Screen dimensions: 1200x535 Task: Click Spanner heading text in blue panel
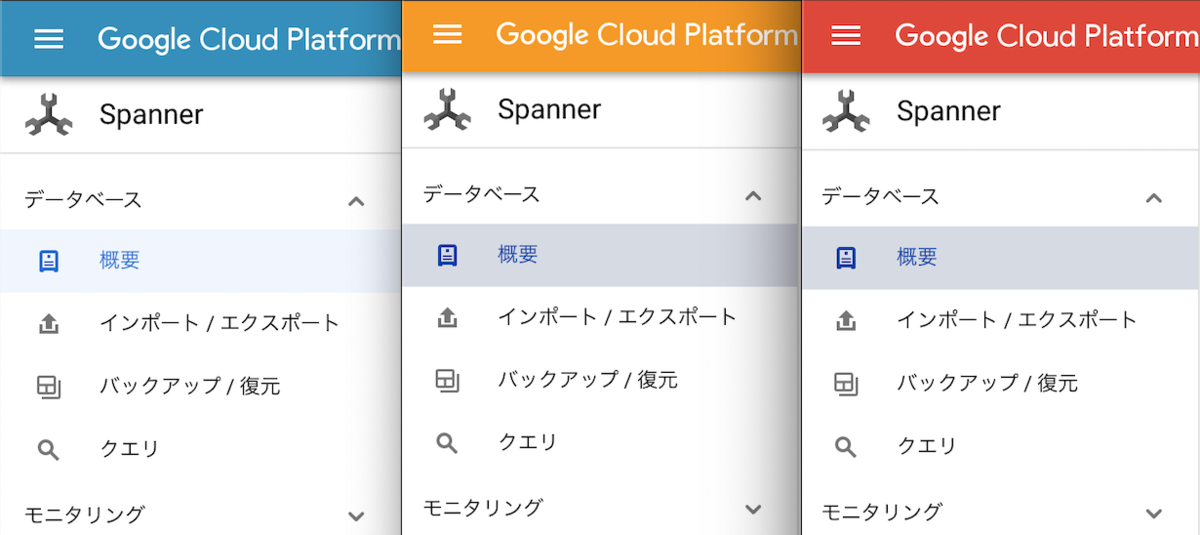(x=151, y=115)
